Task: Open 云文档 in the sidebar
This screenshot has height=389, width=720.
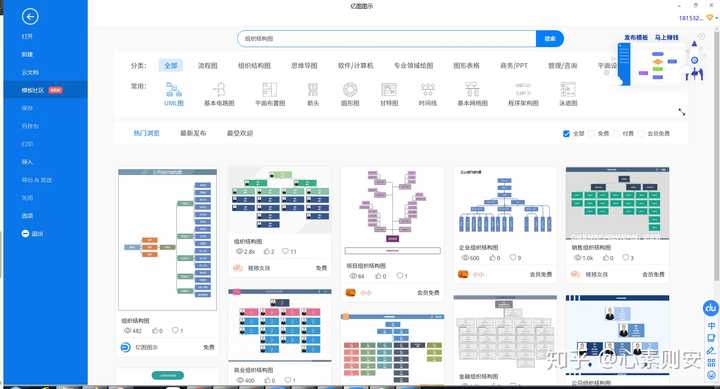Action: [30, 72]
